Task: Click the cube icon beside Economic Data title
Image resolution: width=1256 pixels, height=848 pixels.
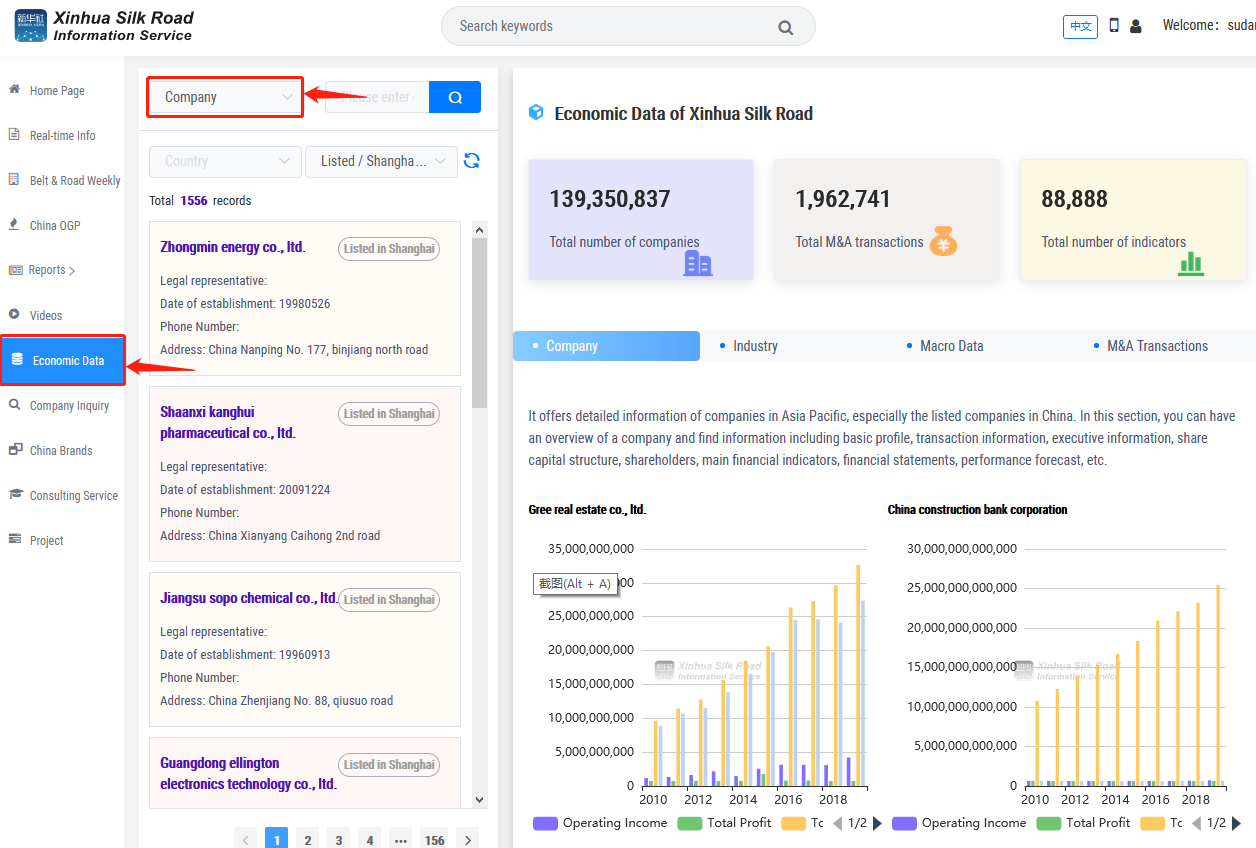Action: [x=536, y=113]
